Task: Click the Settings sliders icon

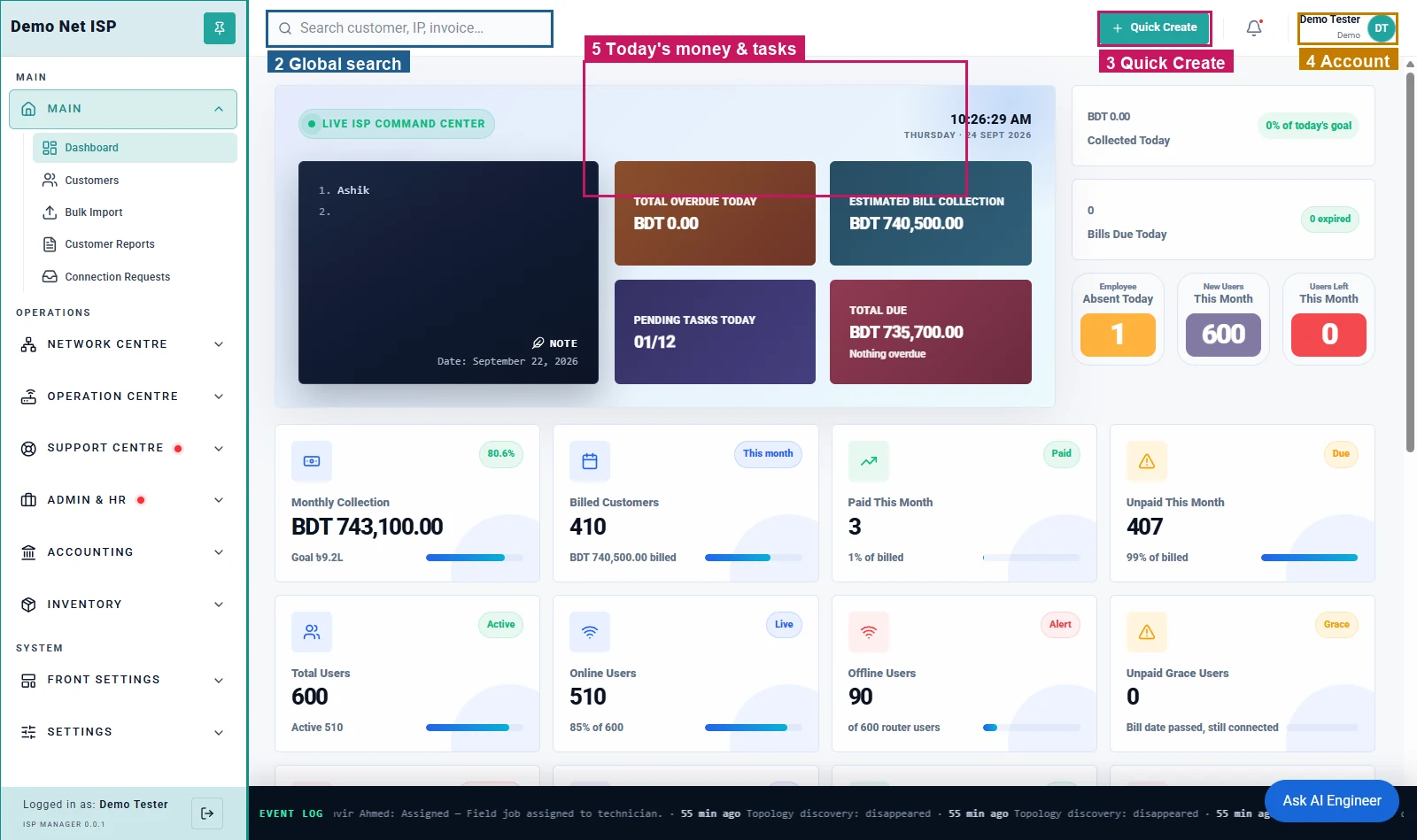Action: (28, 732)
